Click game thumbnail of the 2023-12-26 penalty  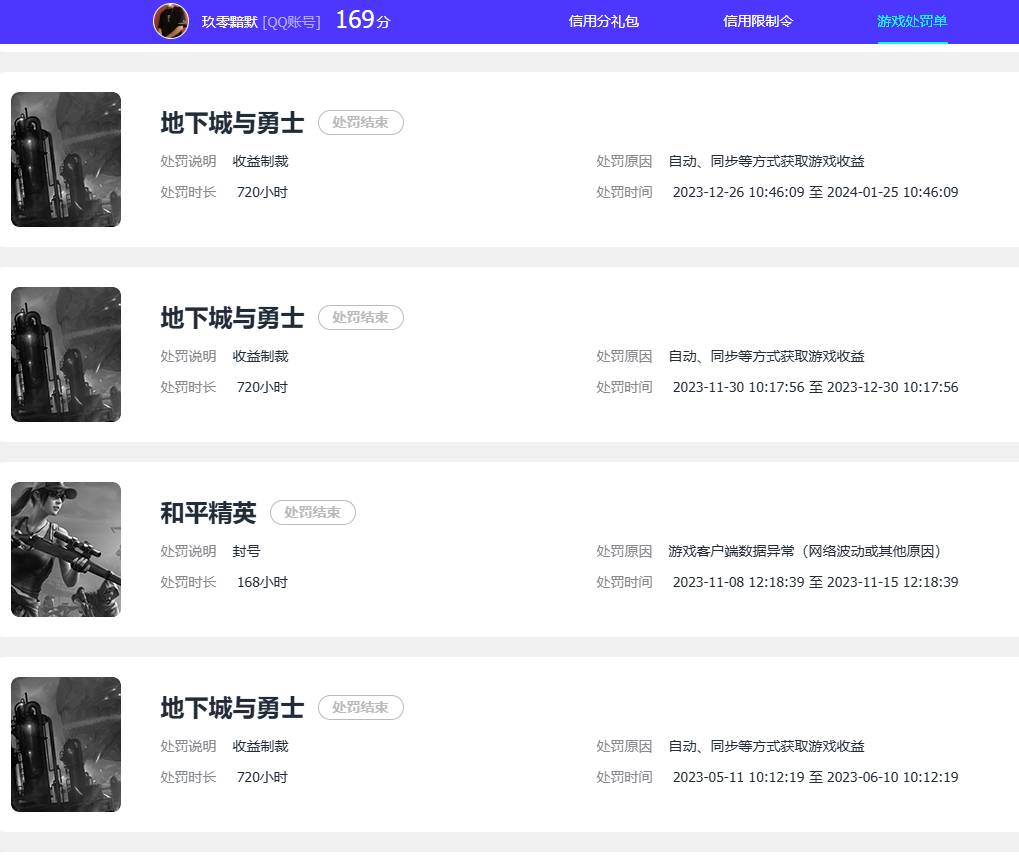coord(66,160)
